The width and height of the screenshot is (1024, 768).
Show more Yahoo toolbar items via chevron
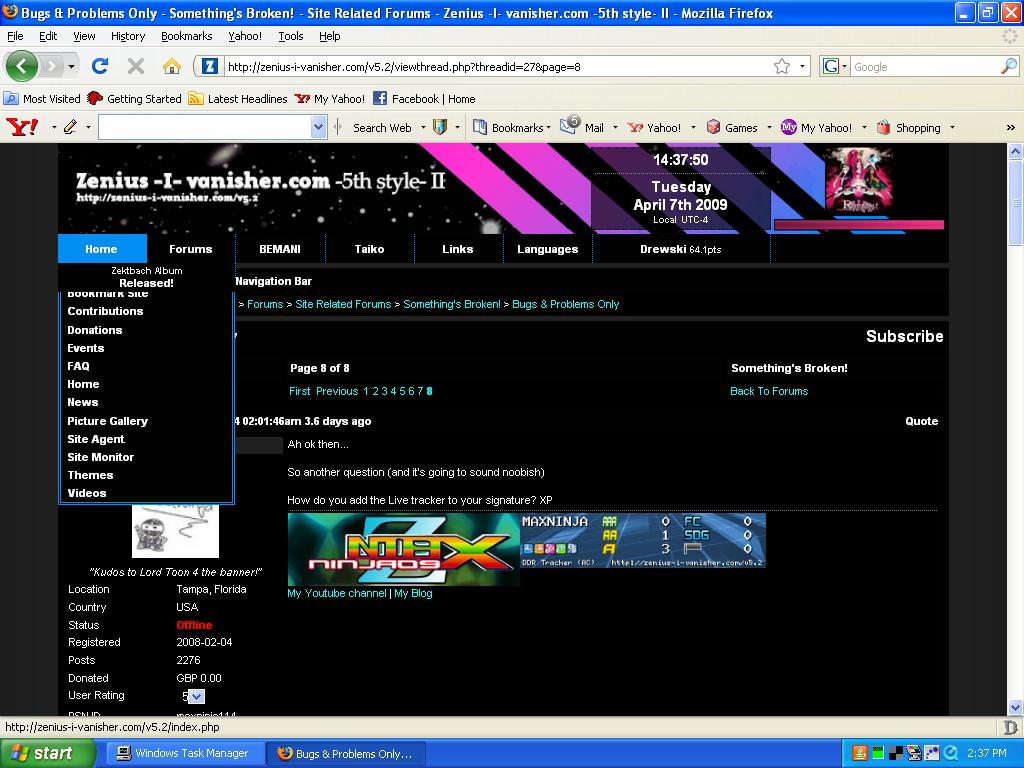pyautogui.click(x=1010, y=127)
